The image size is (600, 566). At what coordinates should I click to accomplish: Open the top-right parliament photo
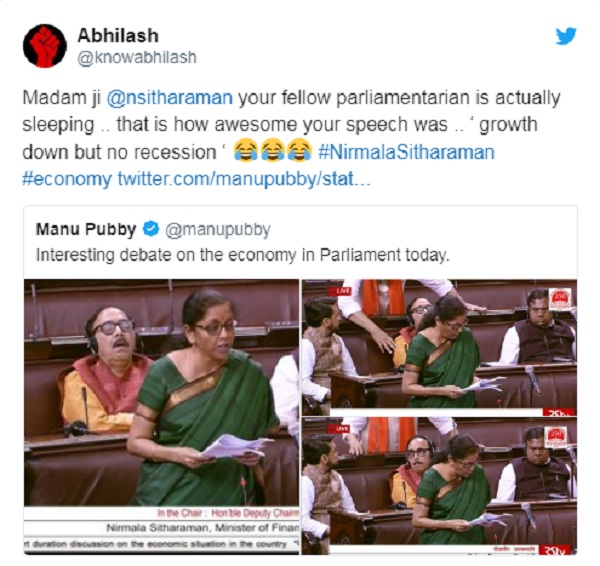click(x=439, y=347)
